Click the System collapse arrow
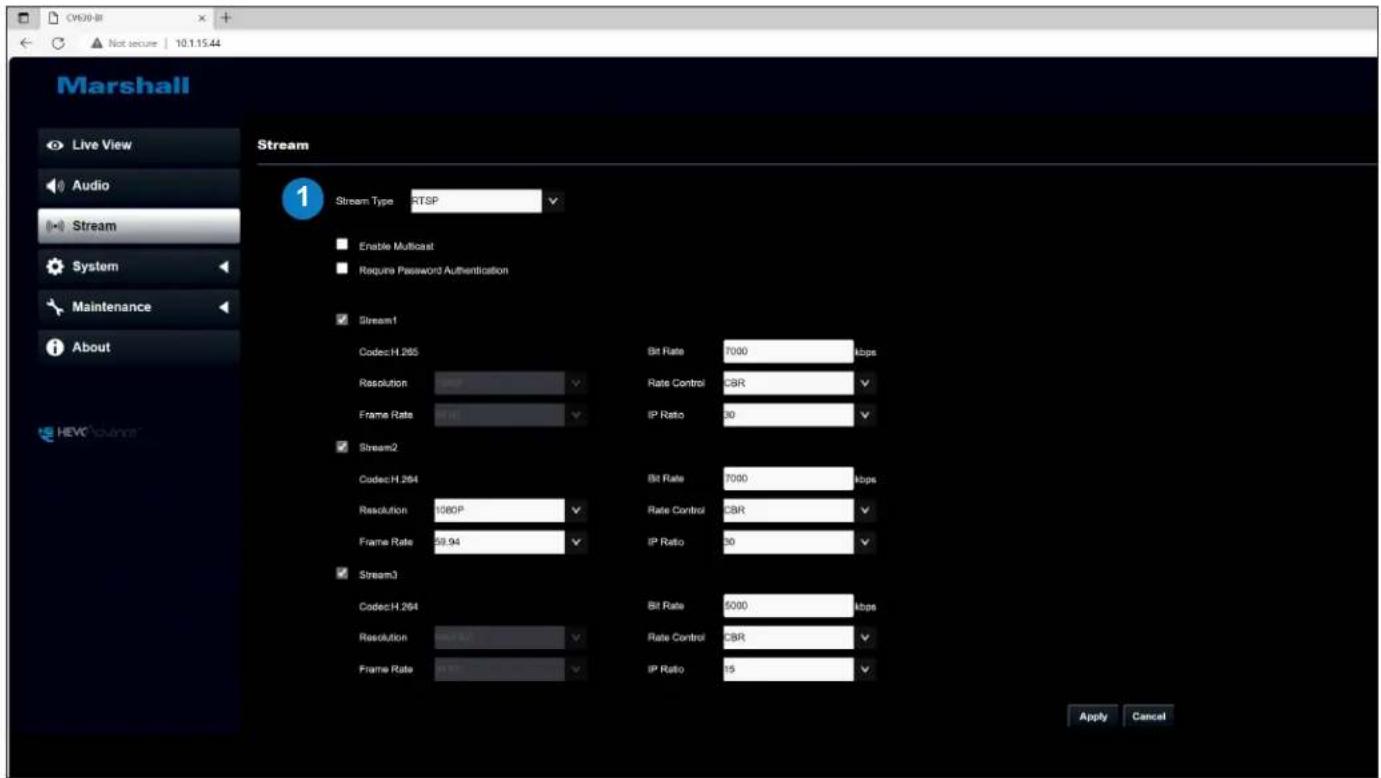Image resolution: width=1381 pixels, height=778 pixels. [x=224, y=267]
